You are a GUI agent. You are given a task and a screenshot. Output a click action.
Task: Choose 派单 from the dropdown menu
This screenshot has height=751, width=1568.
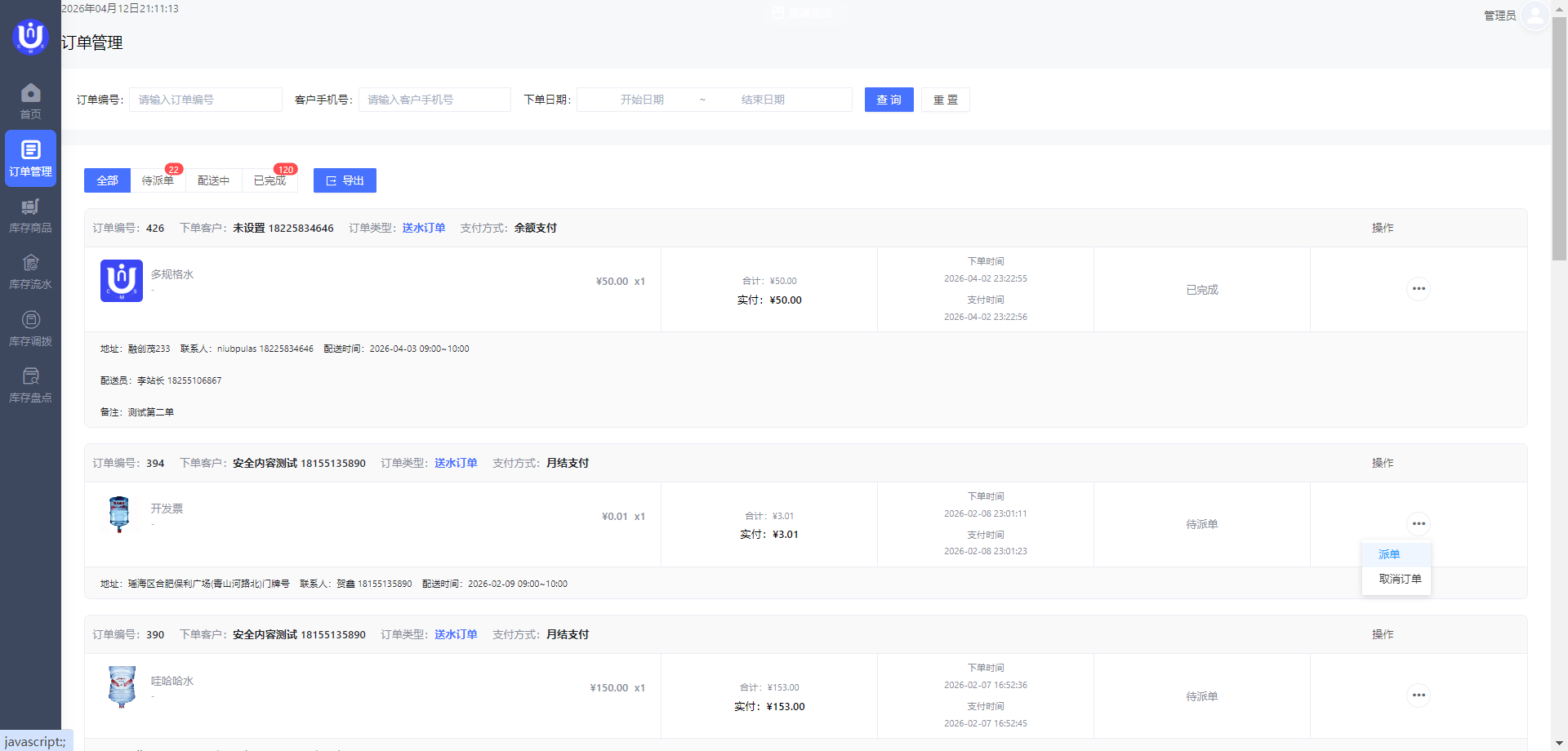1389,554
